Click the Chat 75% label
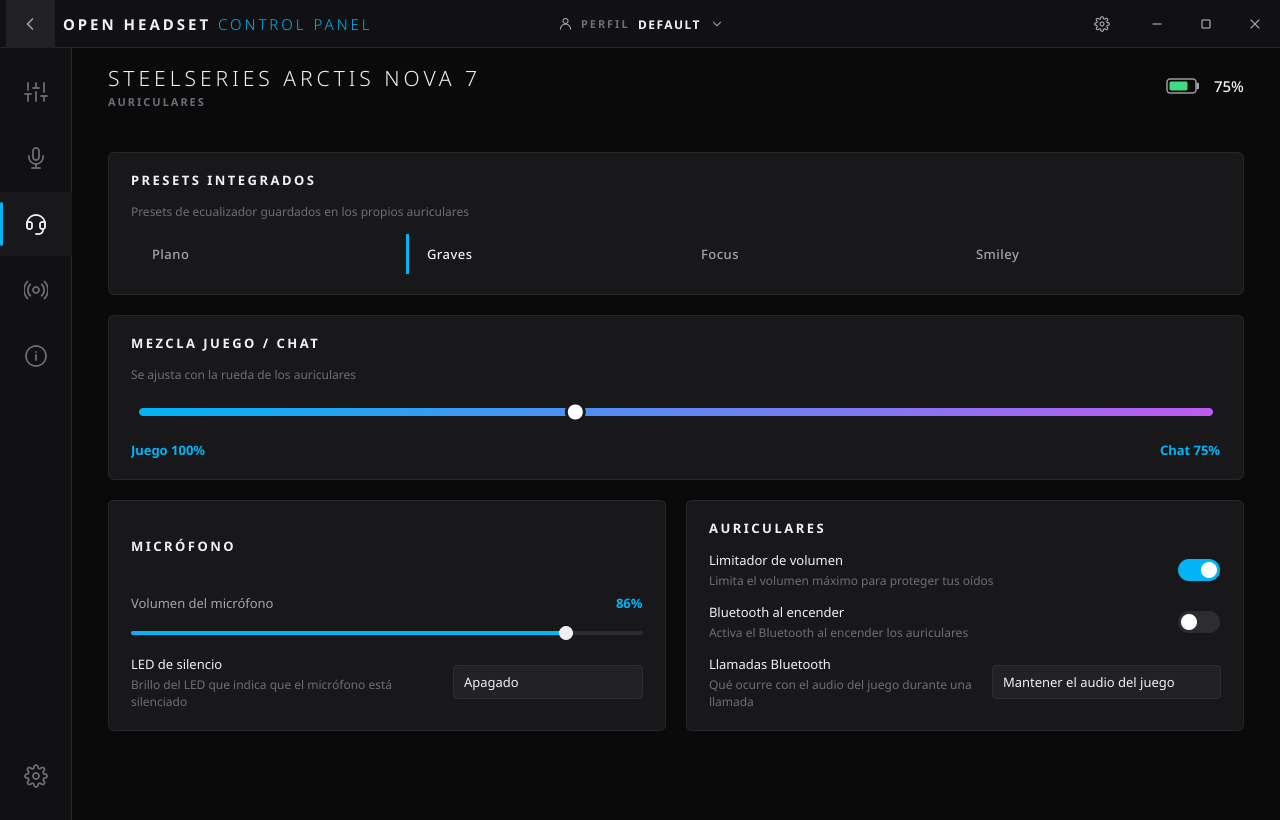The height and width of the screenshot is (820, 1280). pyautogui.click(x=1190, y=451)
